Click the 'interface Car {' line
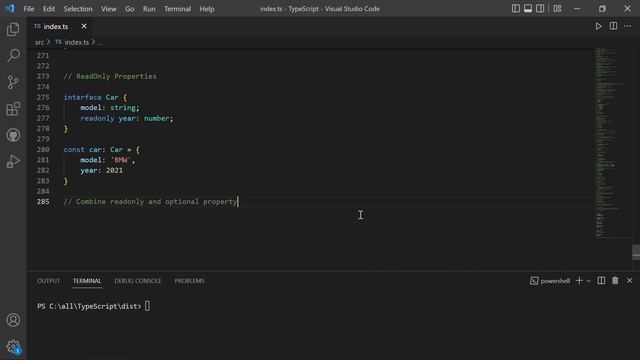Screen dimensions: 640x360 pyautogui.click(x=95, y=97)
